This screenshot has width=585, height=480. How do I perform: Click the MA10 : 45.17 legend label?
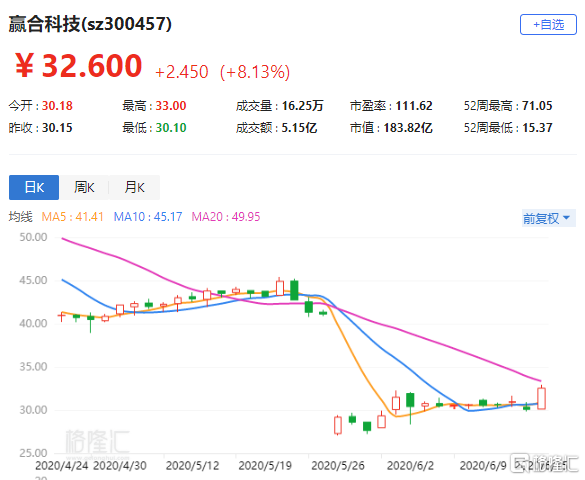[x=148, y=217]
